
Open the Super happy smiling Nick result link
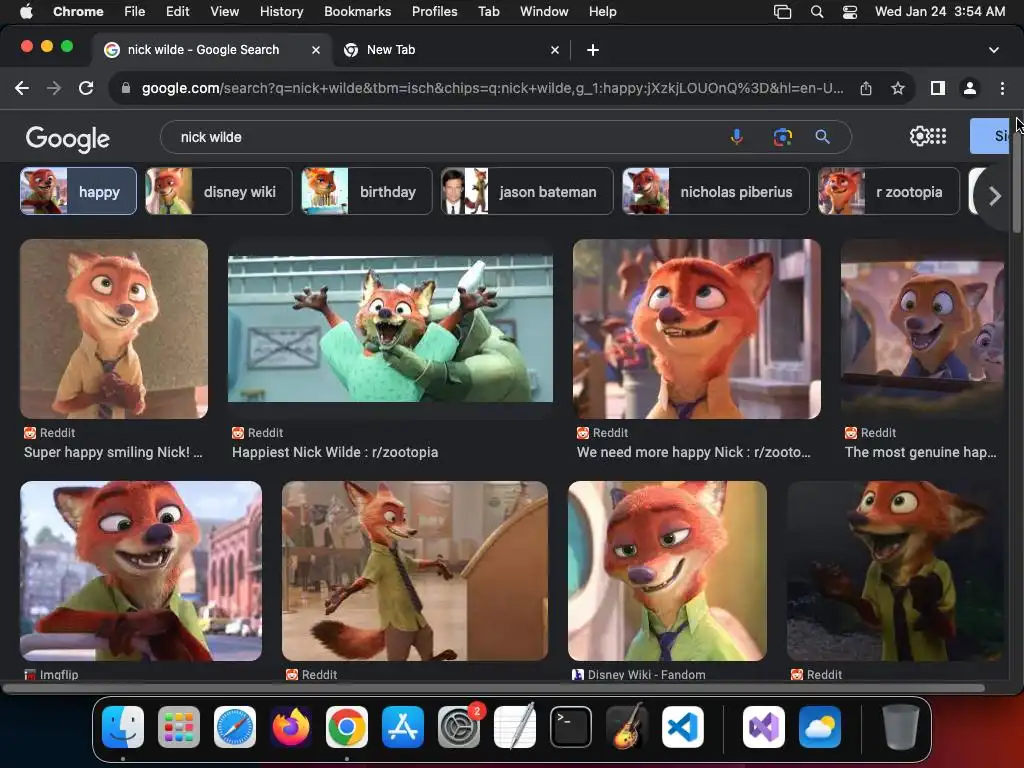pos(113,452)
